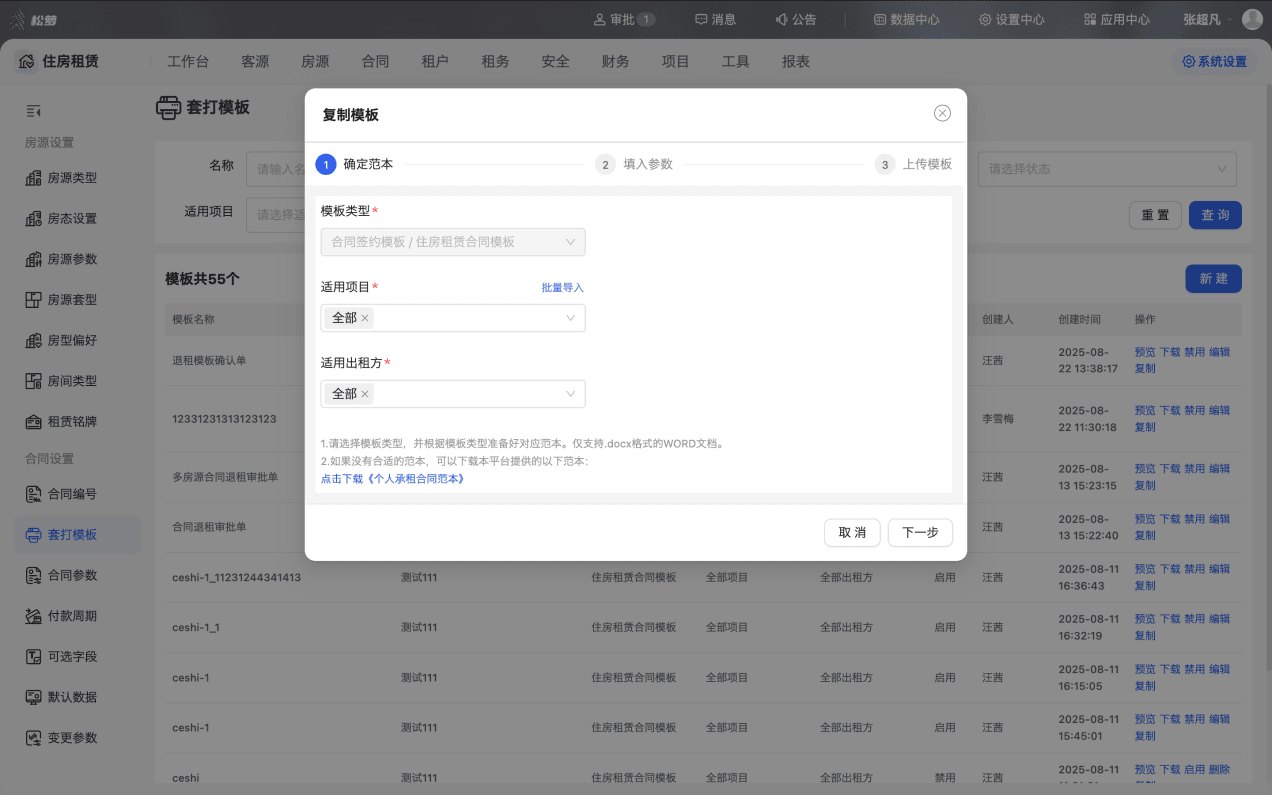Click the user avatar in top bar

tap(1252, 19)
